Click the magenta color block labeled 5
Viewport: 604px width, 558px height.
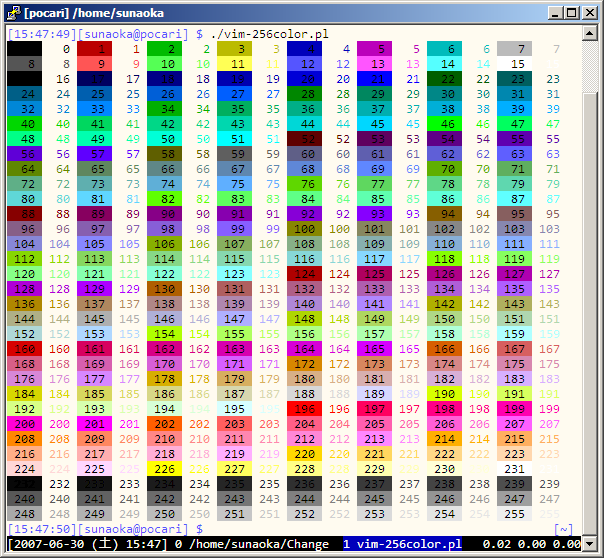pyautogui.click(x=374, y=49)
